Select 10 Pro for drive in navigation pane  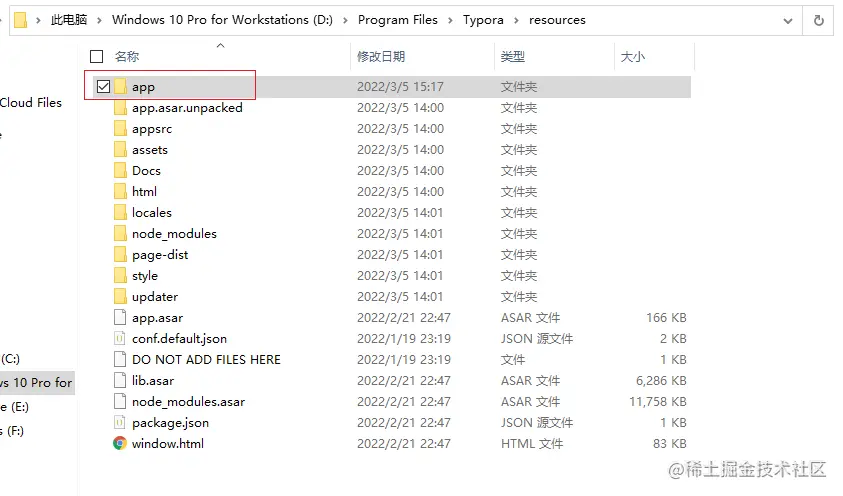(x=36, y=383)
